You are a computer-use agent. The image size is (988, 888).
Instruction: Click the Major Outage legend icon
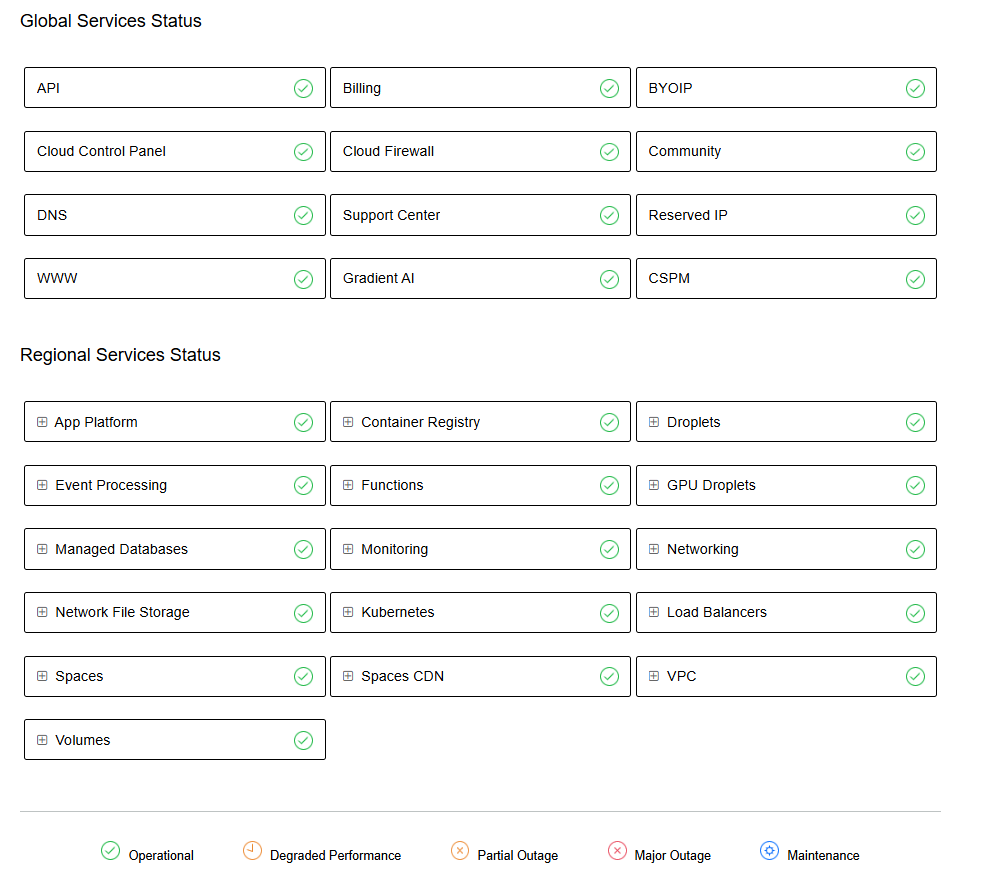tap(617, 850)
